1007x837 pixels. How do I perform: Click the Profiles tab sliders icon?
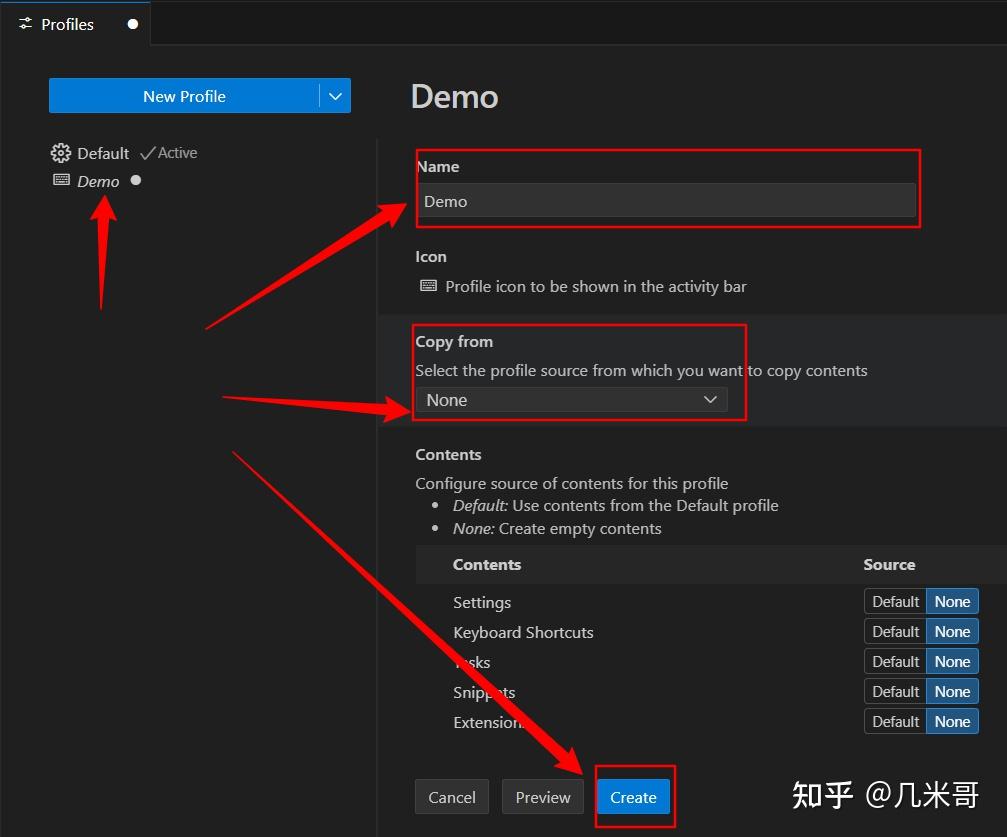pos(24,24)
